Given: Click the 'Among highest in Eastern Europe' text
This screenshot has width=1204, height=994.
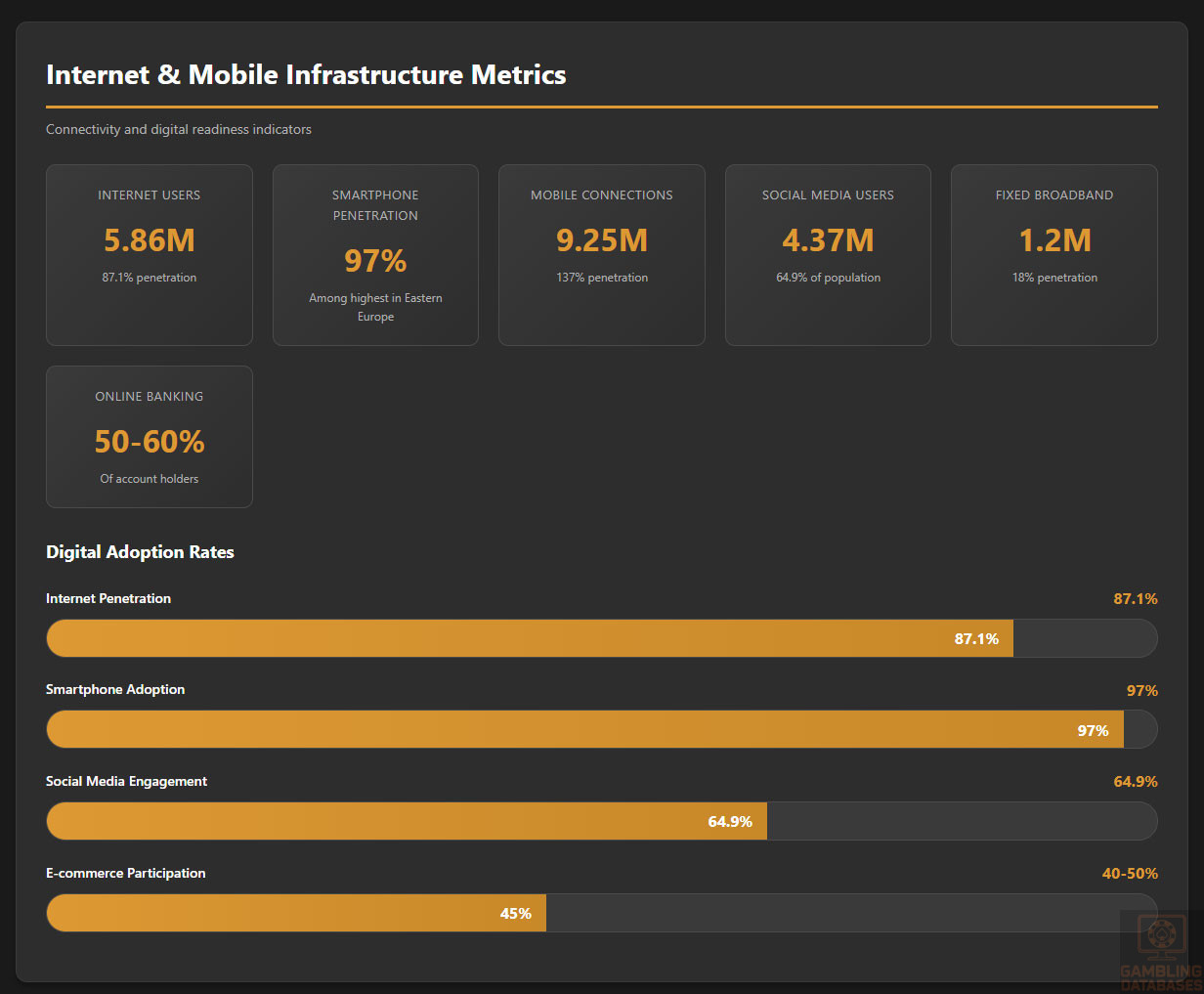Looking at the screenshot, I should [375, 307].
